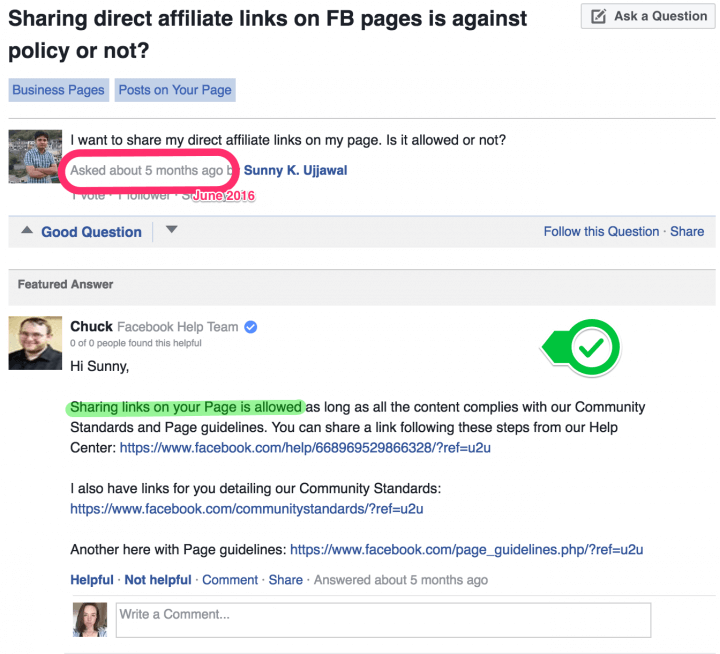Share Chuck's answer
Image resolution: width=720 pixels, height=654 pixels.
tap(286, 580)
